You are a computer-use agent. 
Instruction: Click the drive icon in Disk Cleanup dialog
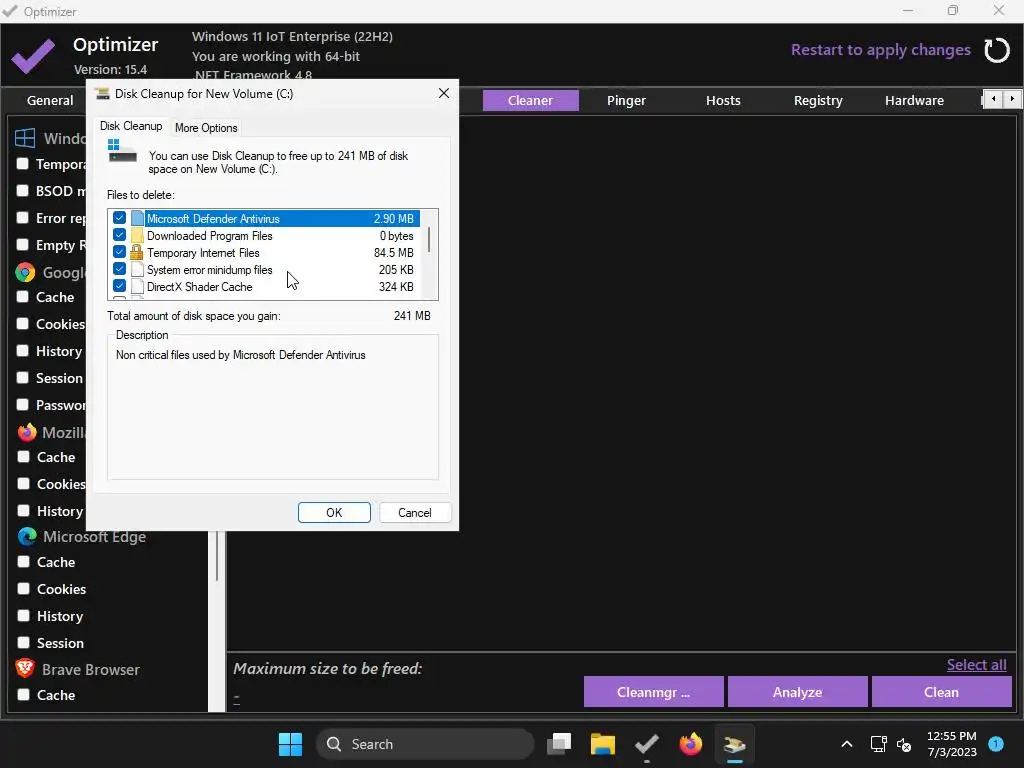coord(122,152)
